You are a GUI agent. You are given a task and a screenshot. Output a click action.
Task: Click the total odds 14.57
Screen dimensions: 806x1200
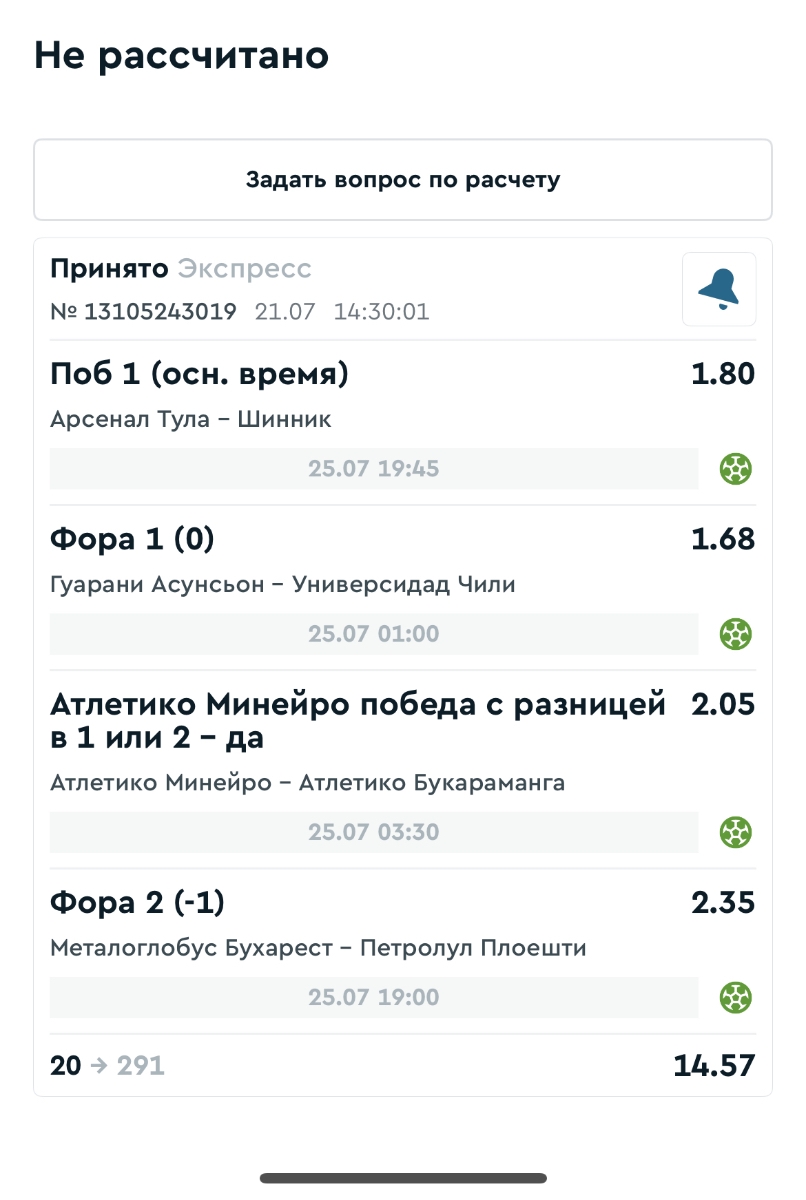714,1066
